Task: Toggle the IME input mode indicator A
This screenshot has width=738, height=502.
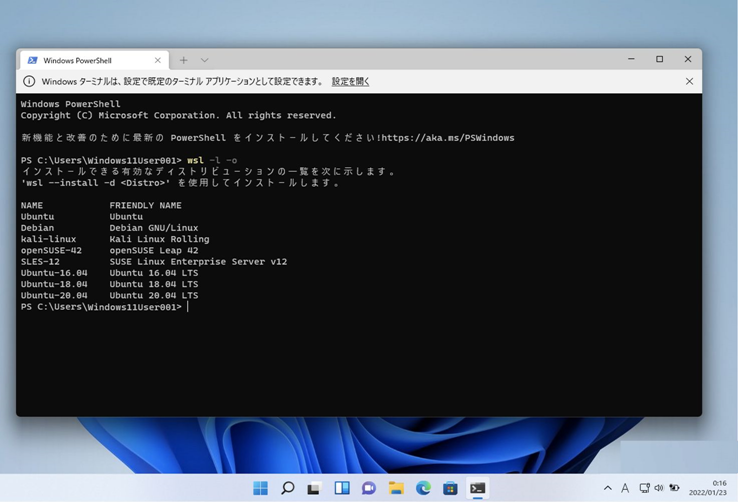Action: (625, 488)
